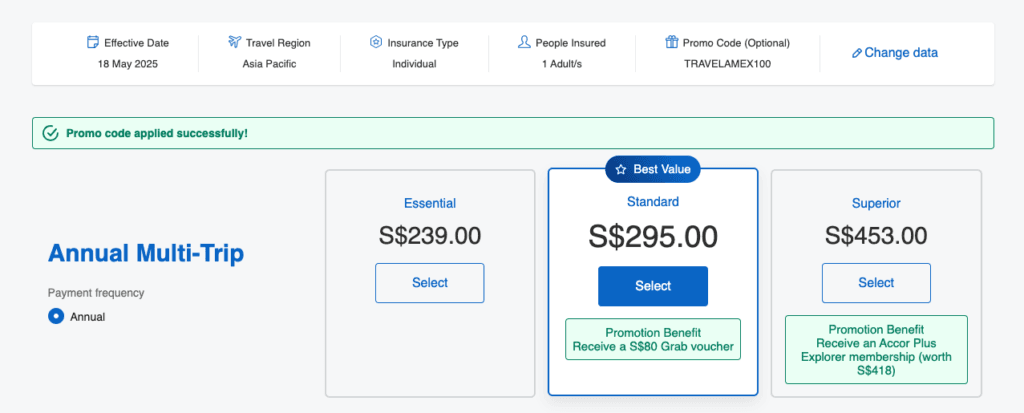Viewport: 1024px width, 413px height.
Task: Select the Essential plan
Action: 430,283
